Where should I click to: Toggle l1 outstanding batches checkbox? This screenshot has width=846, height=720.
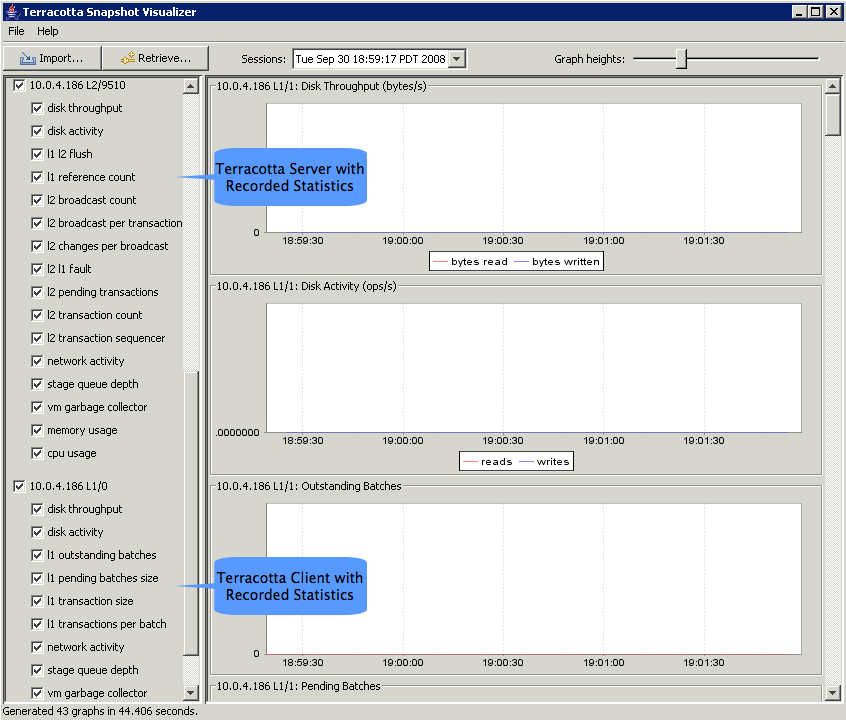37,555
